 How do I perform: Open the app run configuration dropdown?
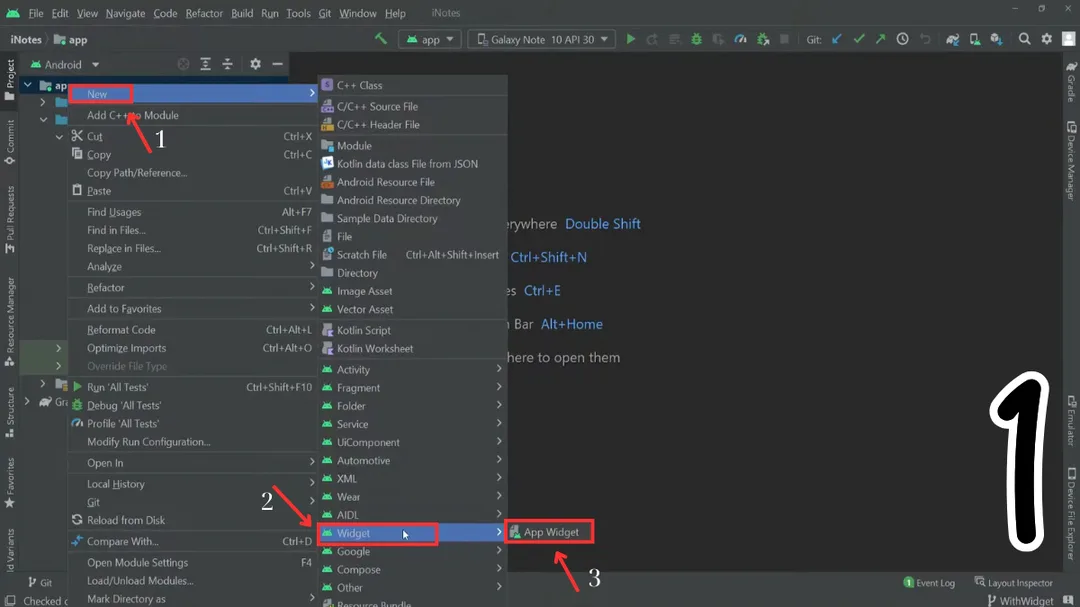click(430, 38)
